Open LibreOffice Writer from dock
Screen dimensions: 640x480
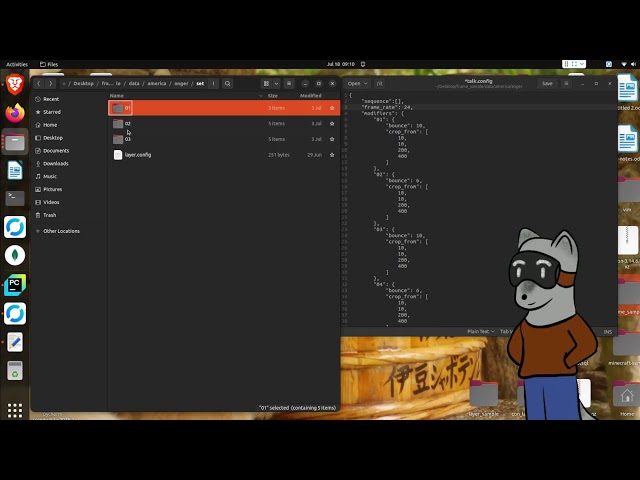click(x=15, y=170)
